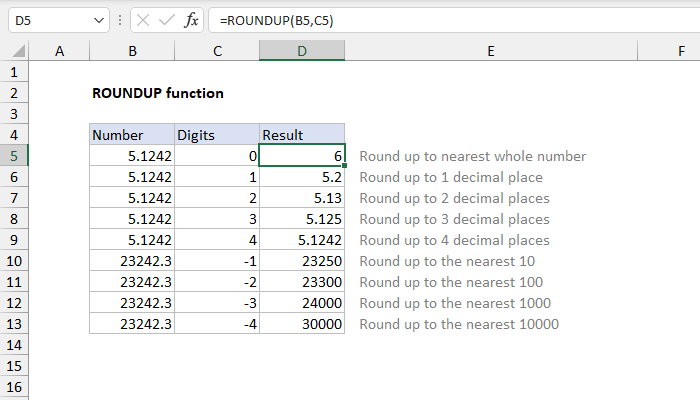700x400 pixels.
Task: Select row 2 header
Action: click(x=14, y=93)
